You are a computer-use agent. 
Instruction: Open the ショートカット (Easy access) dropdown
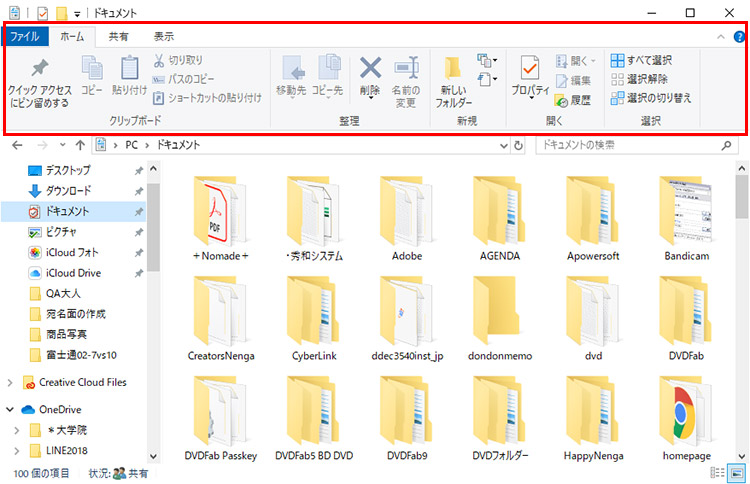pyautogui.click(x=487, y=79)
